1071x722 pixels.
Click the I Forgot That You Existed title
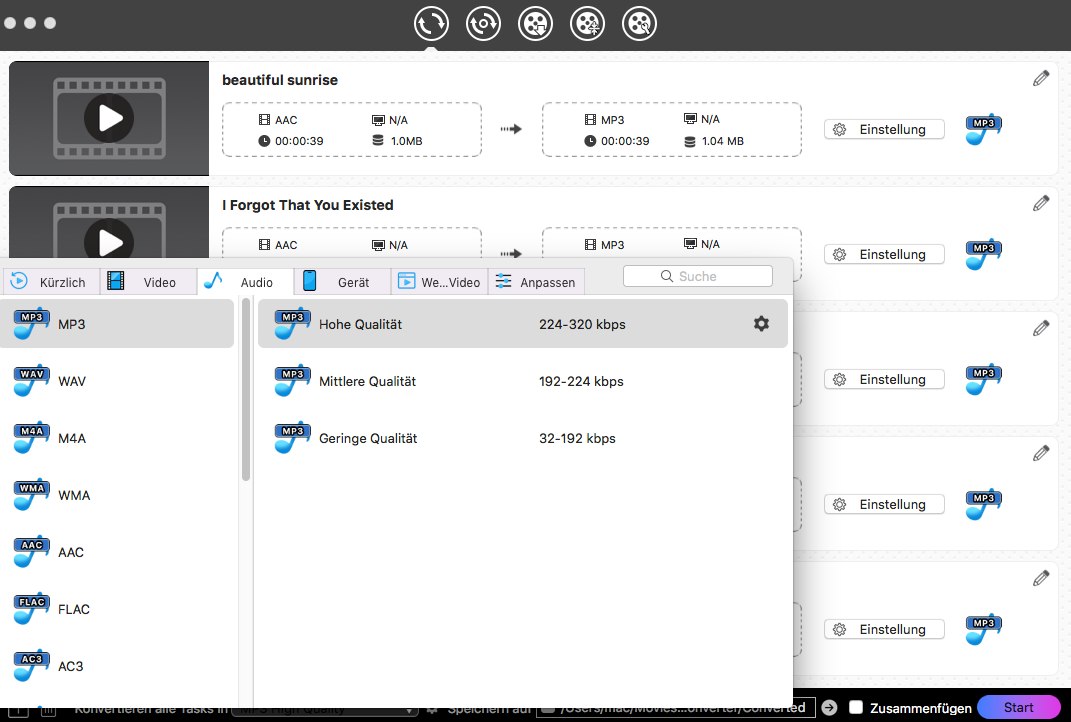pos(307,205)
